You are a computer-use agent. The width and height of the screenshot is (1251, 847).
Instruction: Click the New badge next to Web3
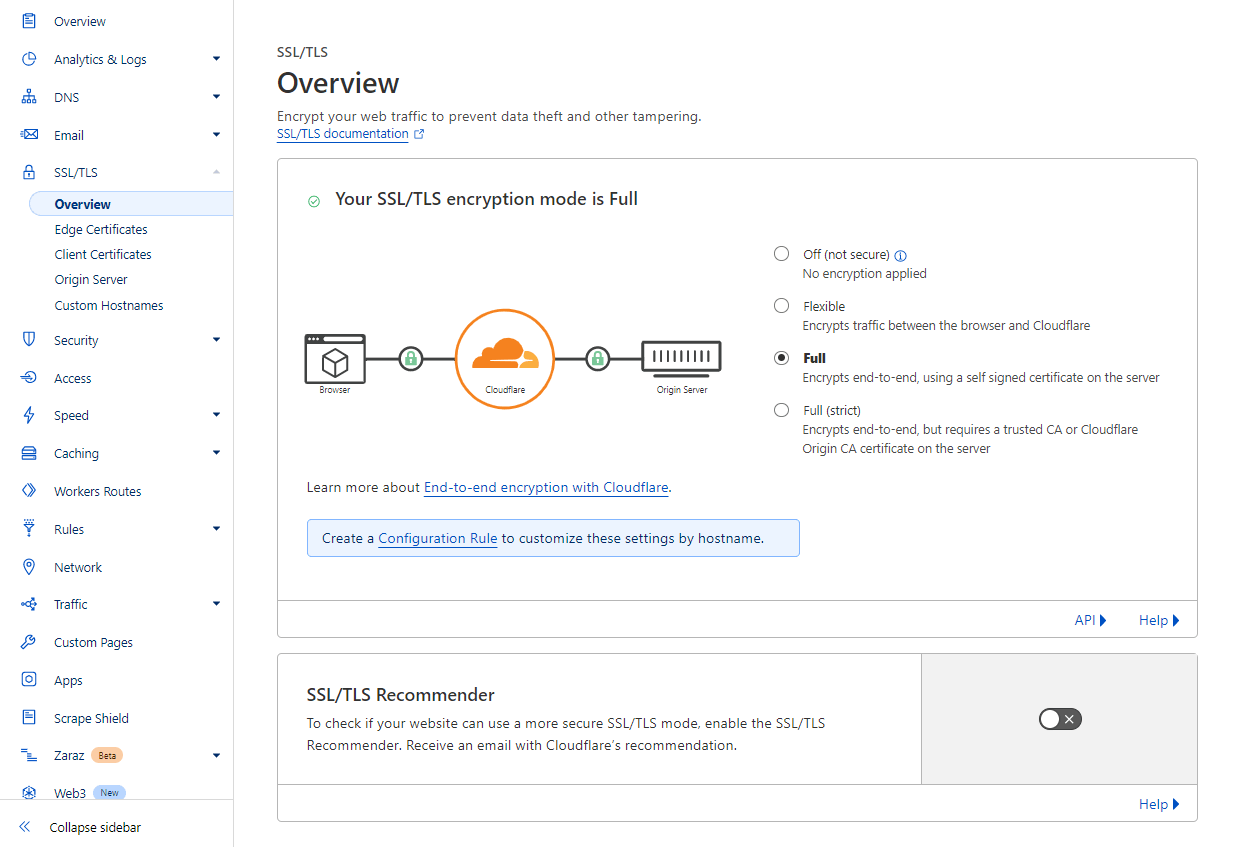coord(109,793)
